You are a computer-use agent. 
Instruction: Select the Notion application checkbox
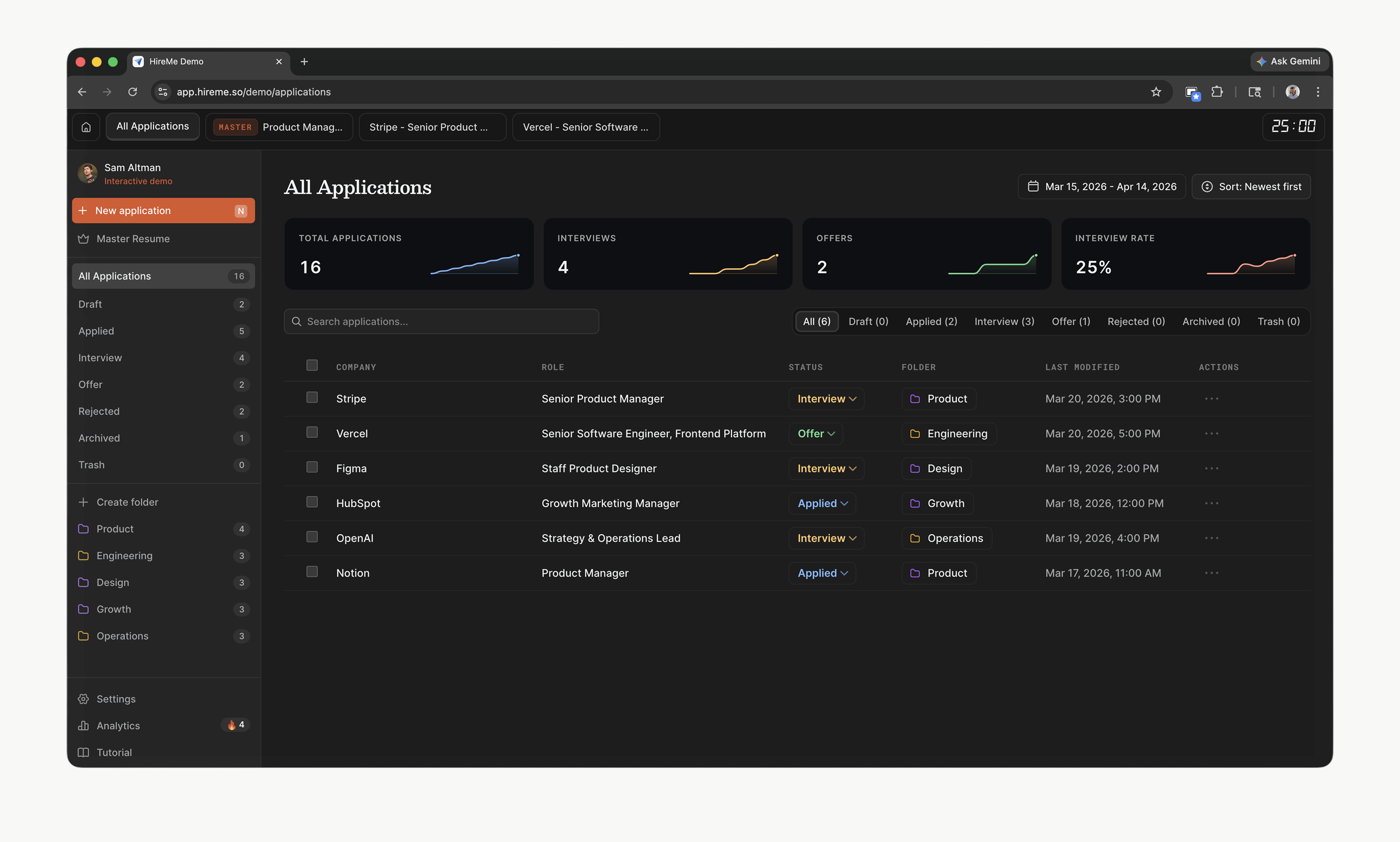(312, 572)
